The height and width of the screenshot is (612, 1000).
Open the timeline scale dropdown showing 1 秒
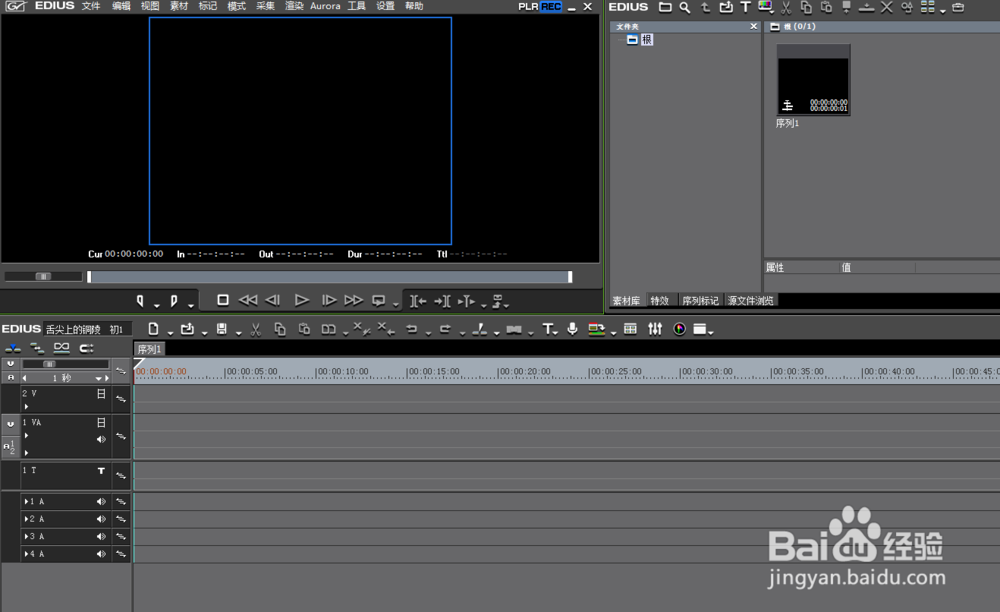point(98,379)
